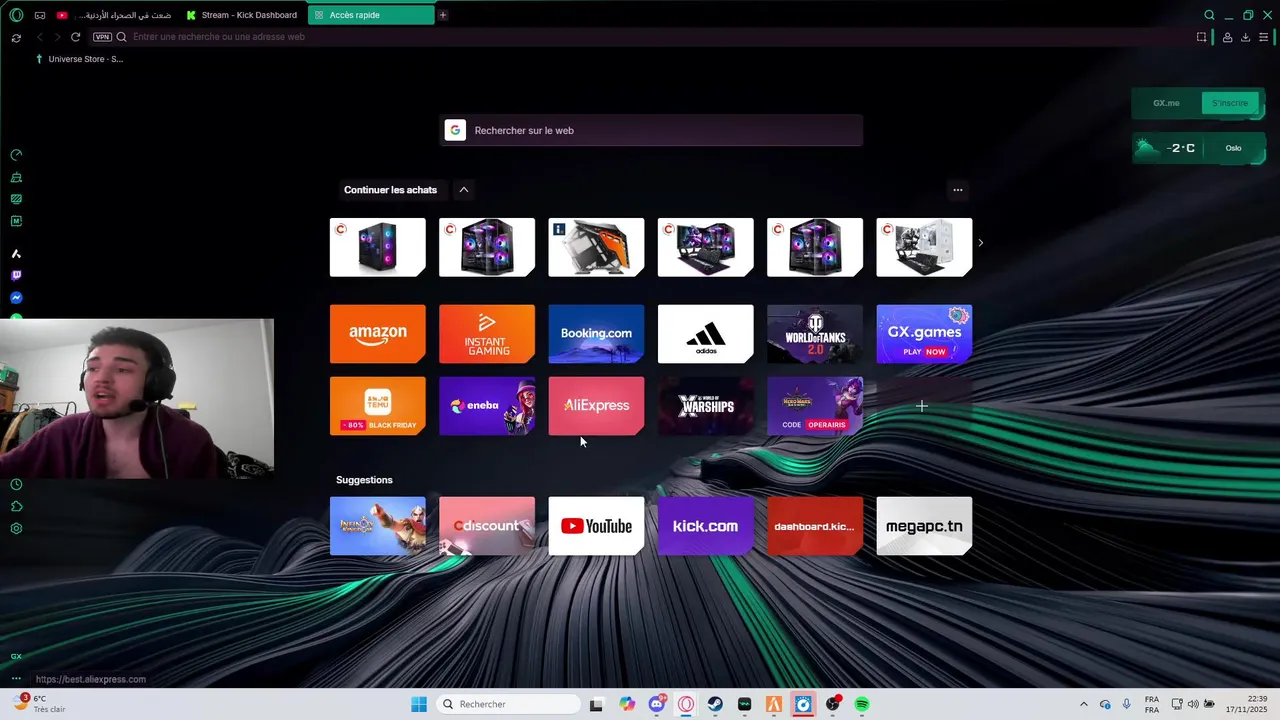Open GX Control speedometer icon in sidebar
This screenshot has width=1280, height=720.
click(16, 155)
